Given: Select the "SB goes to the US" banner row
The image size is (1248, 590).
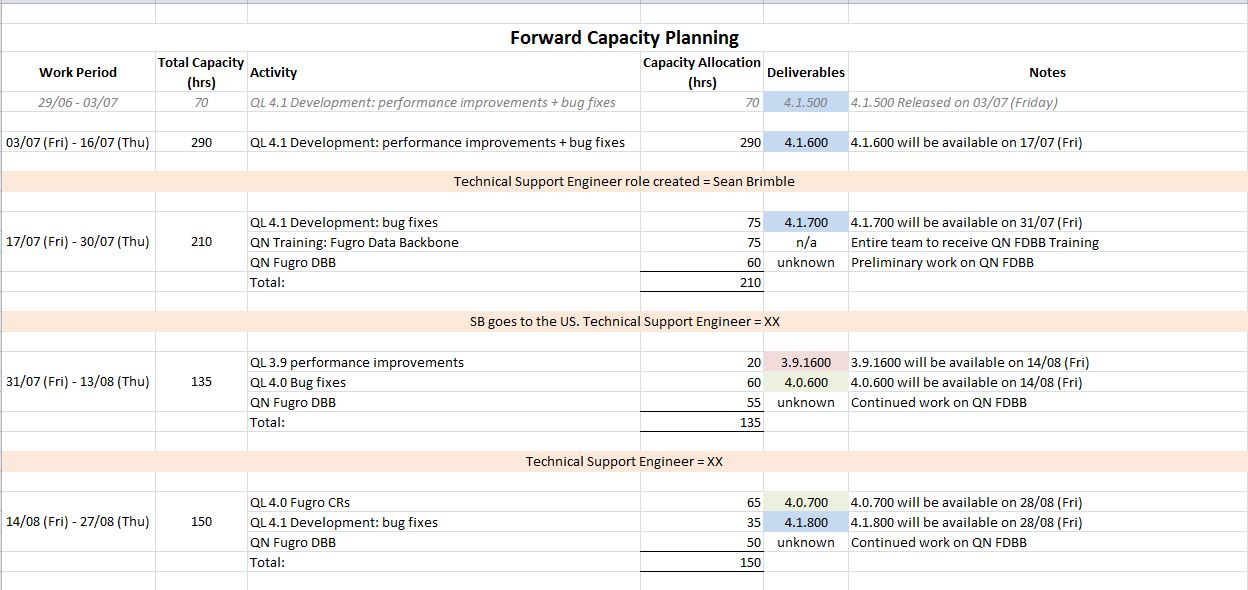Looking at the screenshot, I should pos(624,322).
